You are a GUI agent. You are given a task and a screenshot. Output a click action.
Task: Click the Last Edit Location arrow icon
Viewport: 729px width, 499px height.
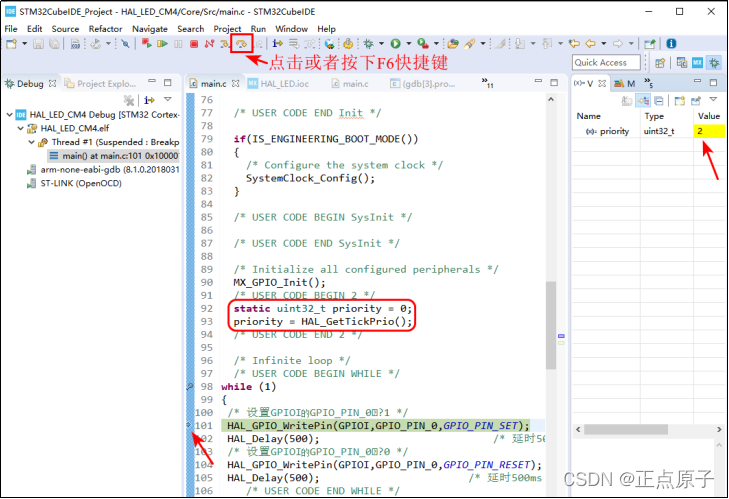click(574, 44)
